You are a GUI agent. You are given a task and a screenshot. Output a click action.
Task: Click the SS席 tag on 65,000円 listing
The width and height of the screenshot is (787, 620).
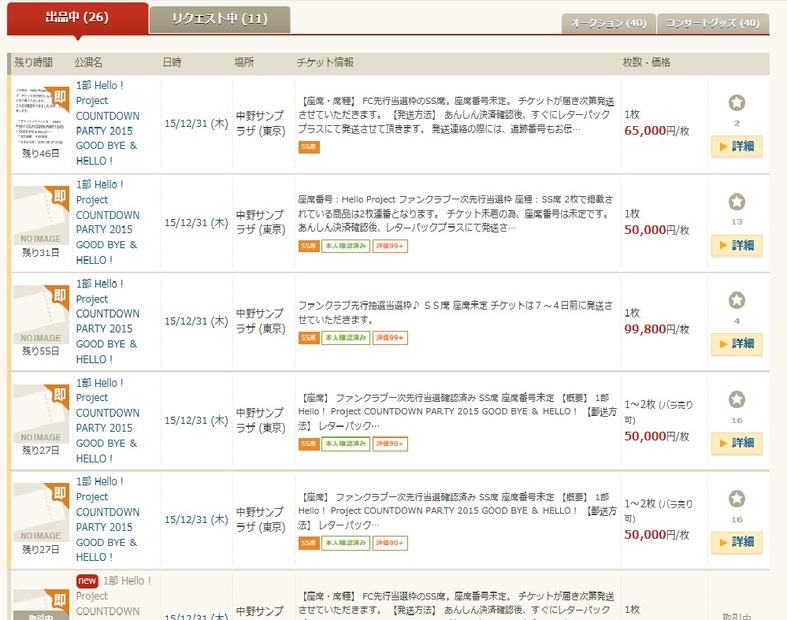(309, 147)
